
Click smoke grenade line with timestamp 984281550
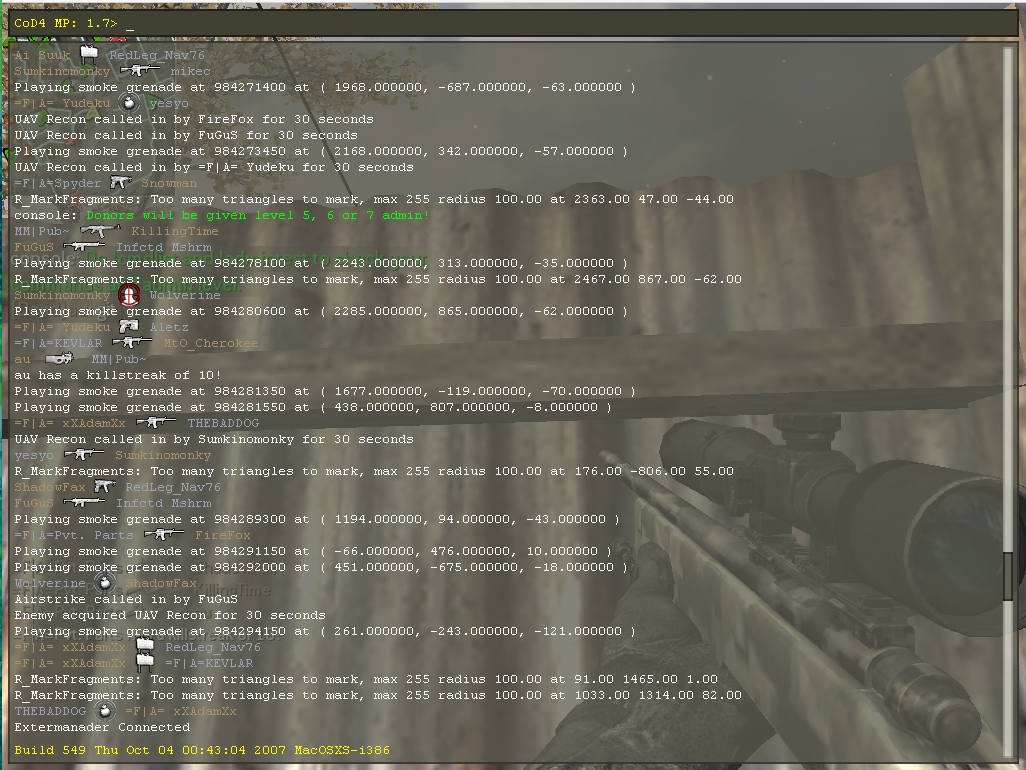click(313, 407)
